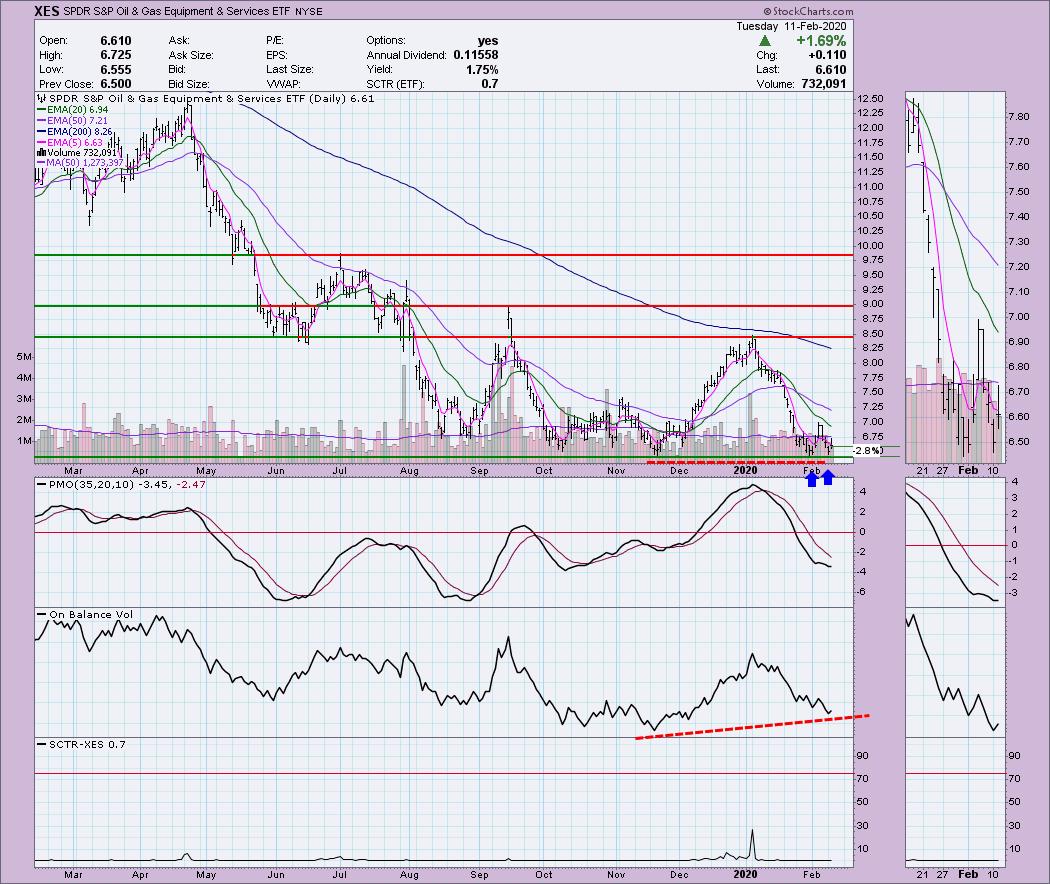Click the Prev Close value 6.500

(115, 84)
